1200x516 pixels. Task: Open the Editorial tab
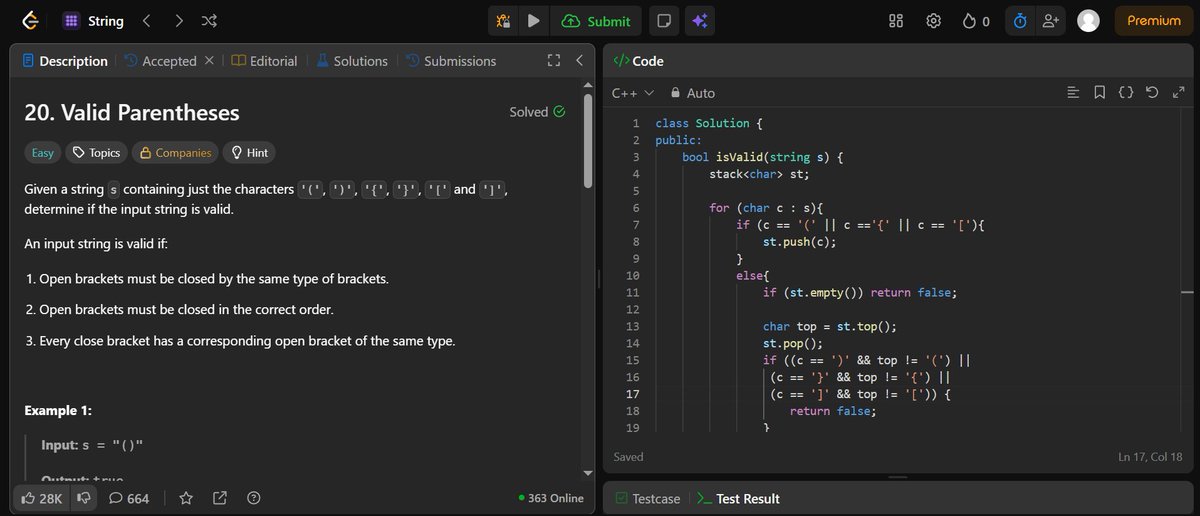click(x=264, y=61)
